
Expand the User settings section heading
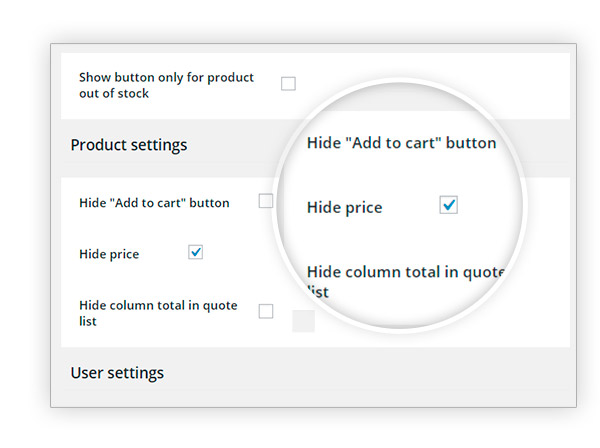[x=117, y=373]
